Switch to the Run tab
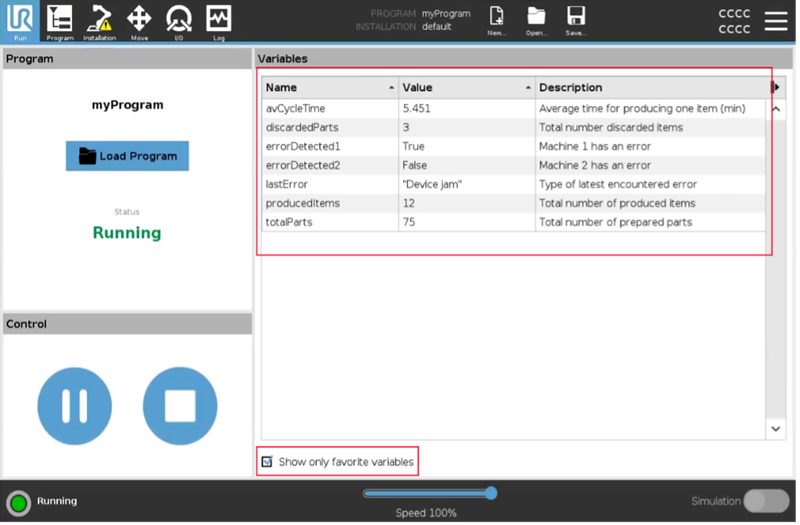 [x=20, y=21]
